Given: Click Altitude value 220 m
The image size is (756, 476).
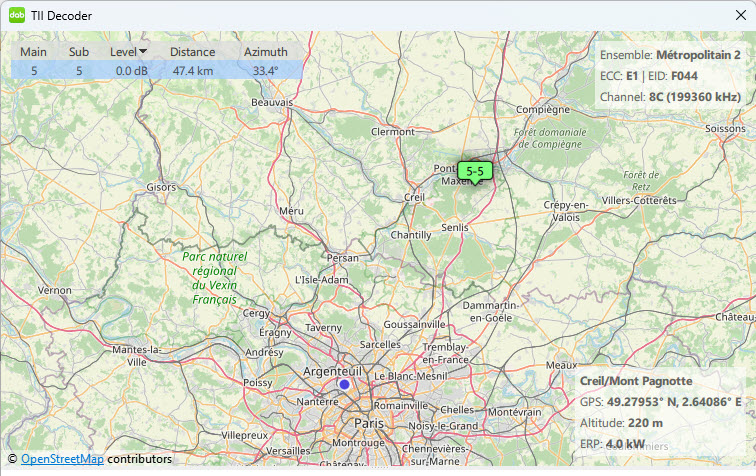Looking at the screenshot, I should [x=645, y=423].
